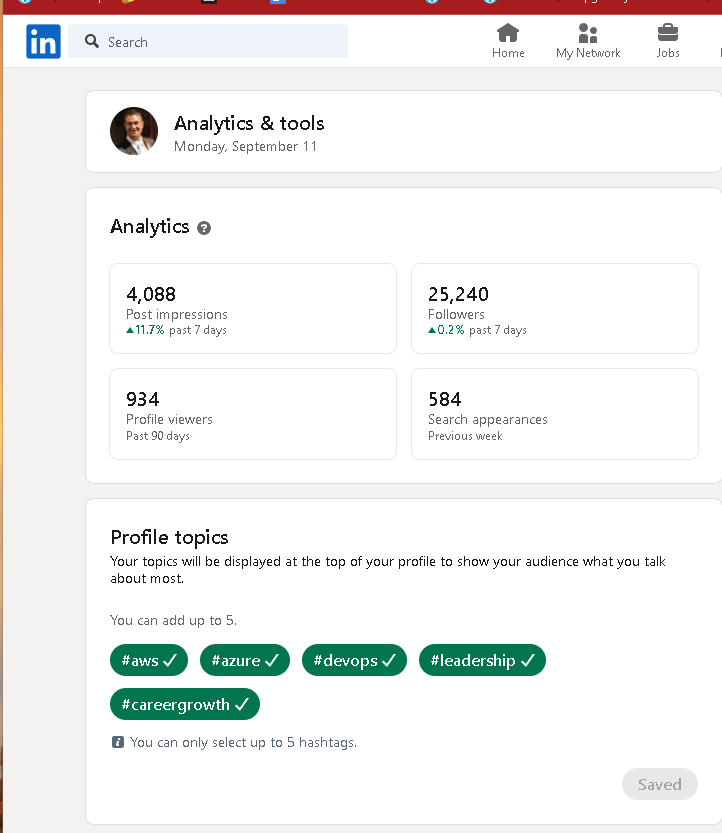Click 'Past 90 days' text

pyautogui.click(x=158, y=436)
